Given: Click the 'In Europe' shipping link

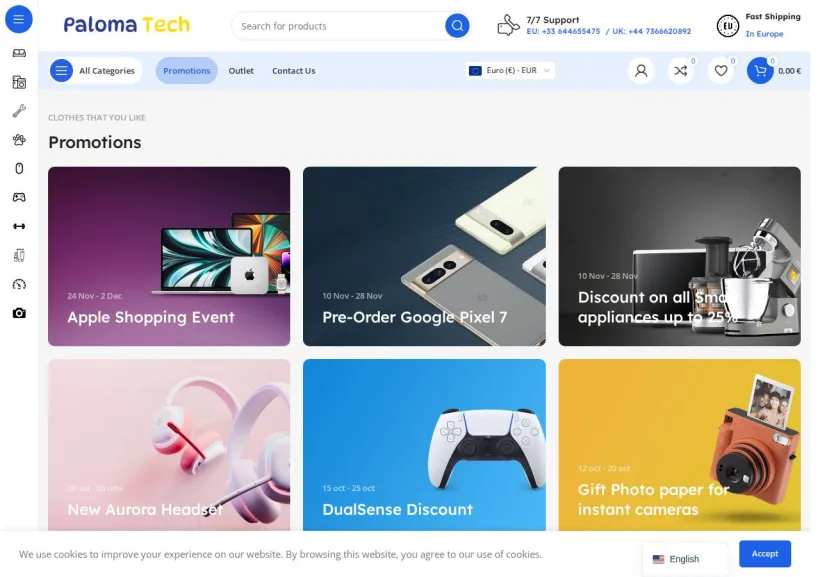Looking at the screenshot, I should coord(764,34).
